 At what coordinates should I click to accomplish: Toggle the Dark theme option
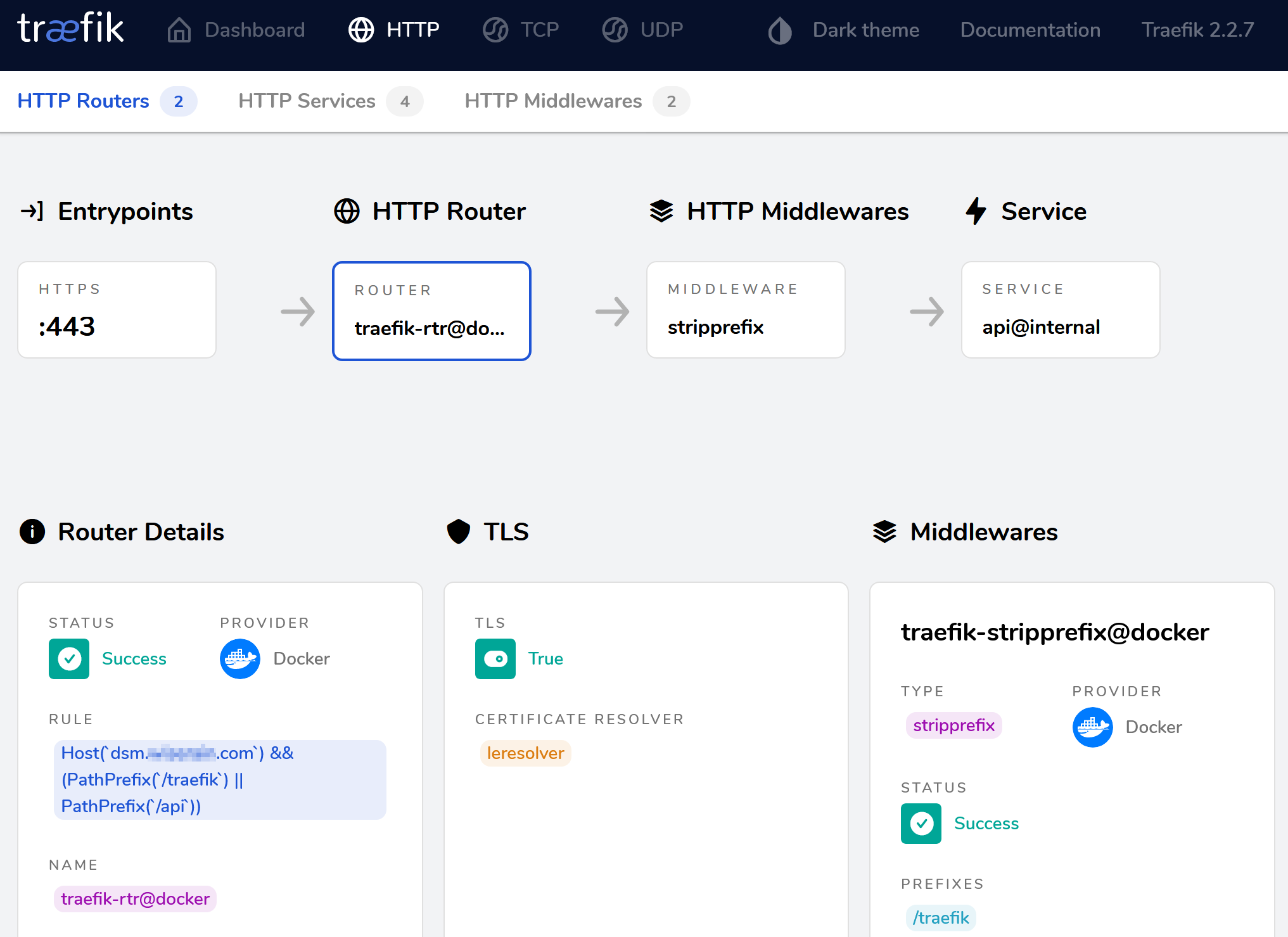(x=843, y=30)
